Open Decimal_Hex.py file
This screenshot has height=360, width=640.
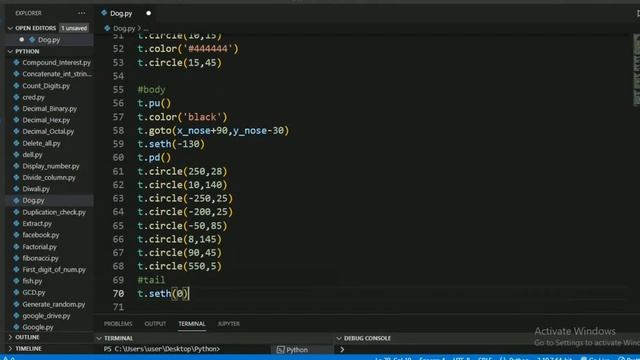coord(46,120)
